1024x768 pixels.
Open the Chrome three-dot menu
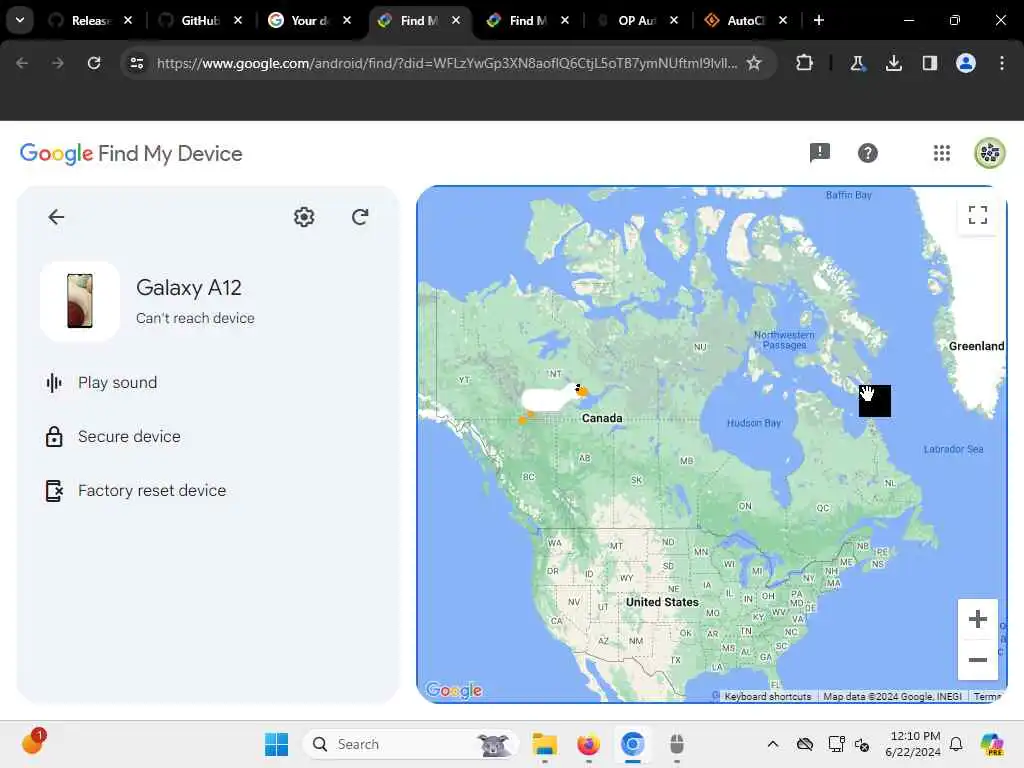click(1002, 63)
